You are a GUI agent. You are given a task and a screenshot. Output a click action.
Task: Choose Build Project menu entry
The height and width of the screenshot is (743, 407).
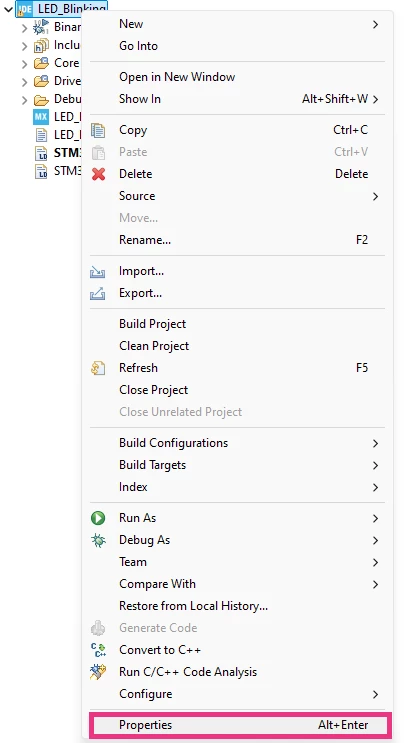153,324
